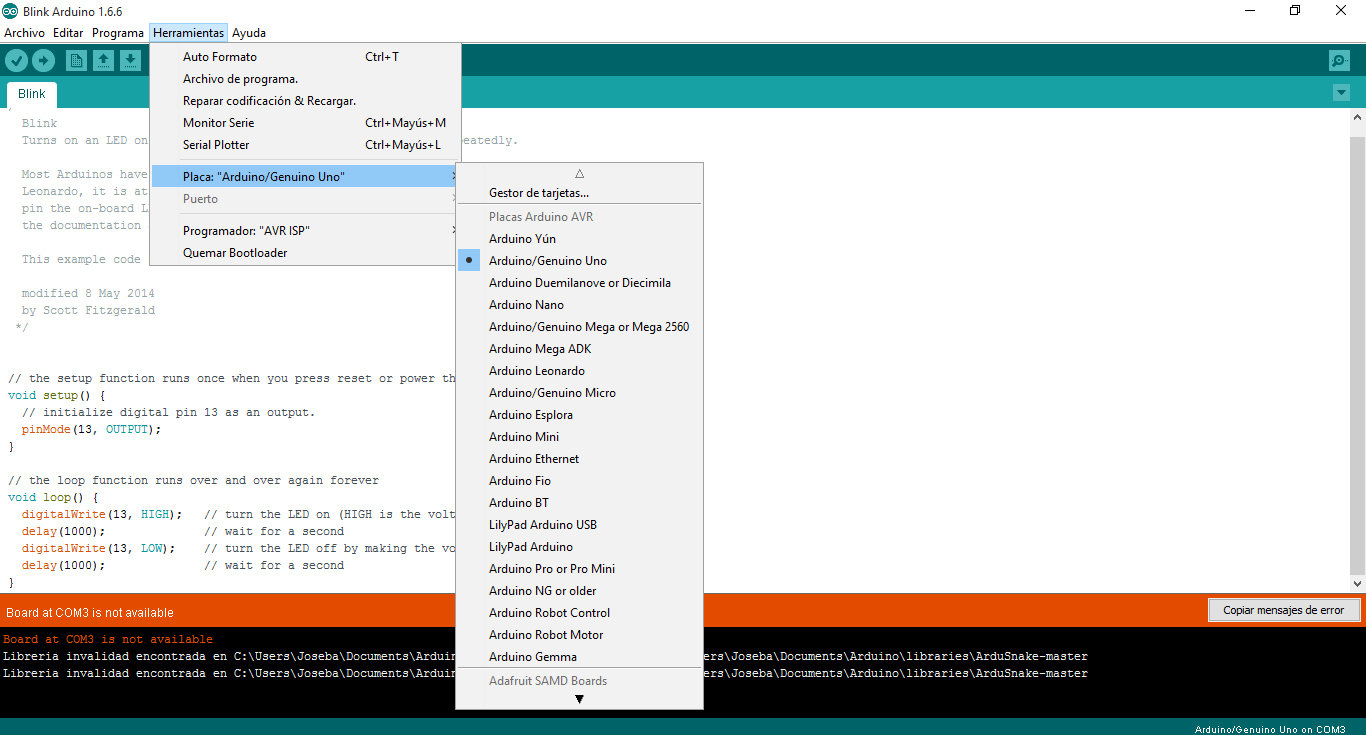Select Arduino/Genuino Uno board

point(579,261)
